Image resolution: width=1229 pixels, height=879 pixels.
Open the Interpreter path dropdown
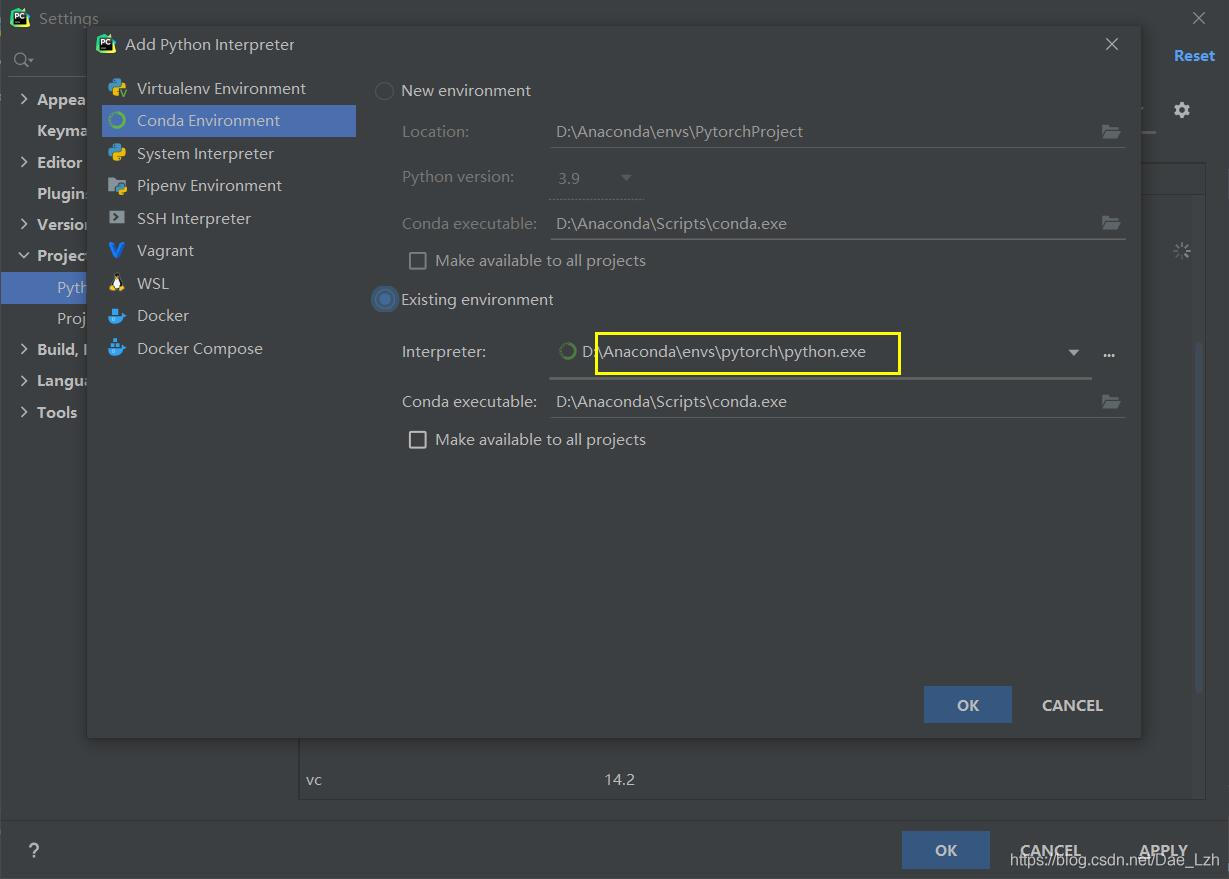(x=1073, y=353)
